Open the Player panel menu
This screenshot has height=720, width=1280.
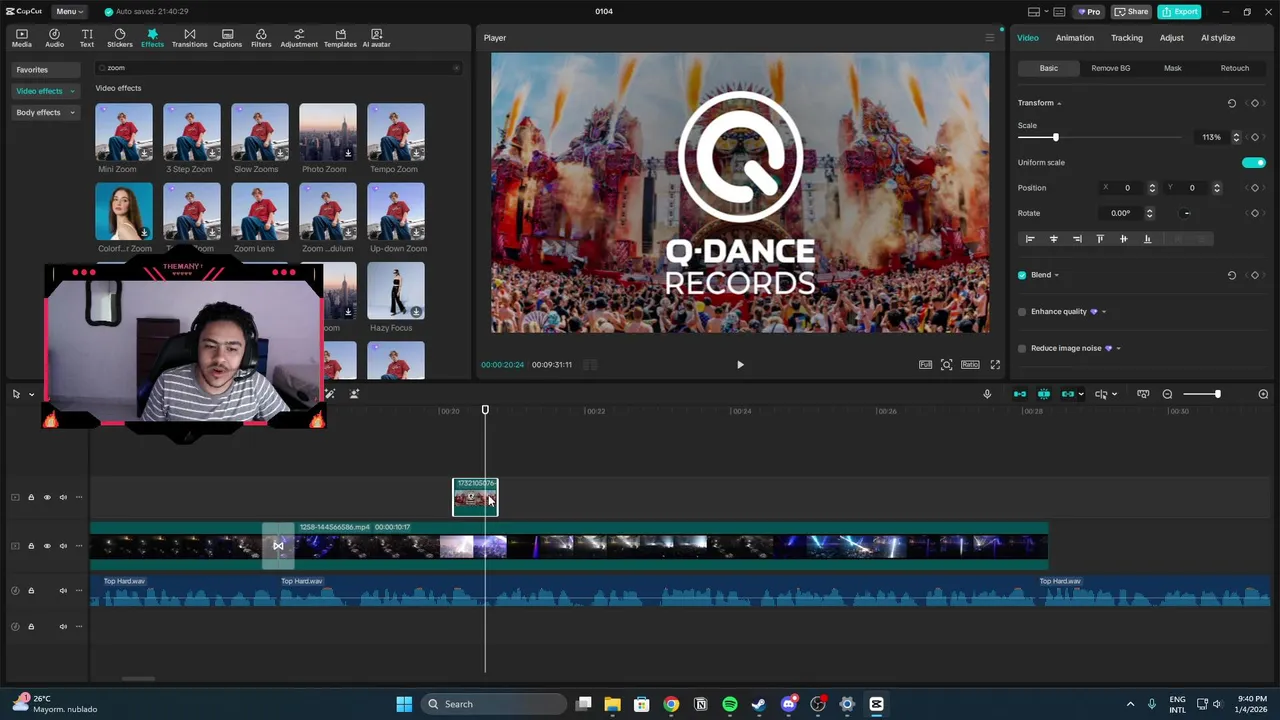pos(990,38)
